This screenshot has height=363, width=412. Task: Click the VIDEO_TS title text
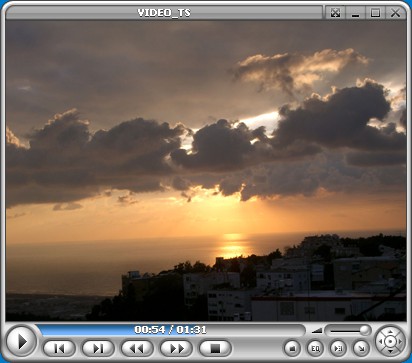click(x=164, y=13)
